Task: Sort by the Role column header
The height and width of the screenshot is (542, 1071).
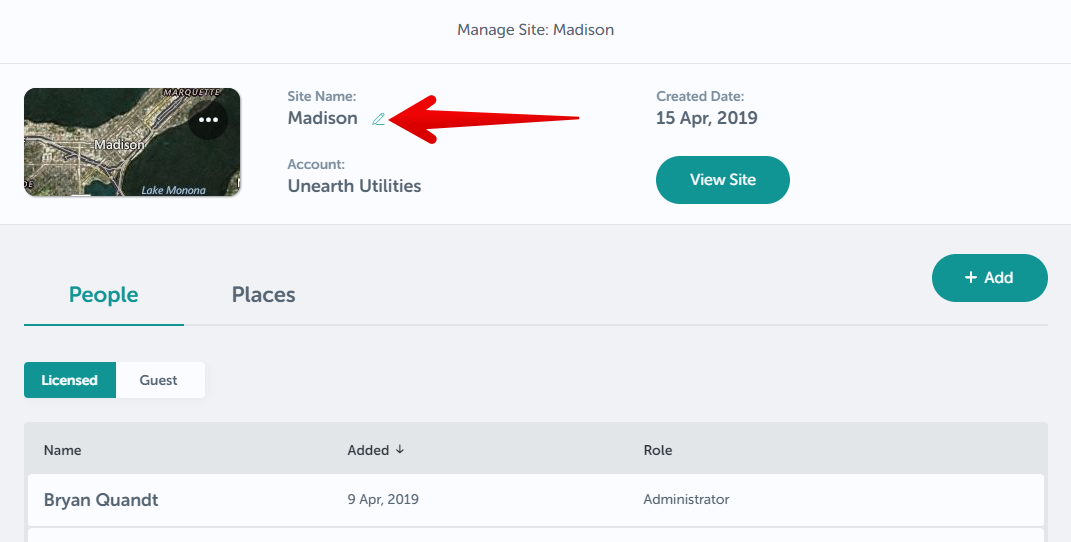Action: click(x=658, y=450)
